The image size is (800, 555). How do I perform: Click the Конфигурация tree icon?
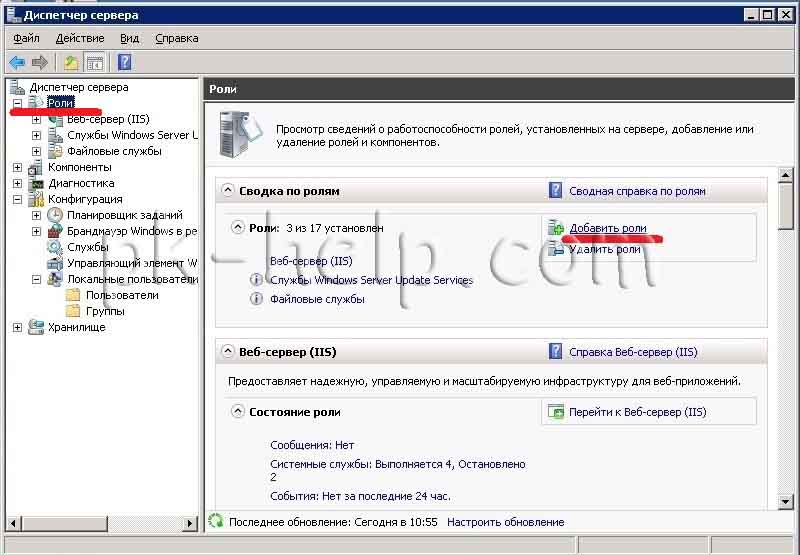coord(36,199)
